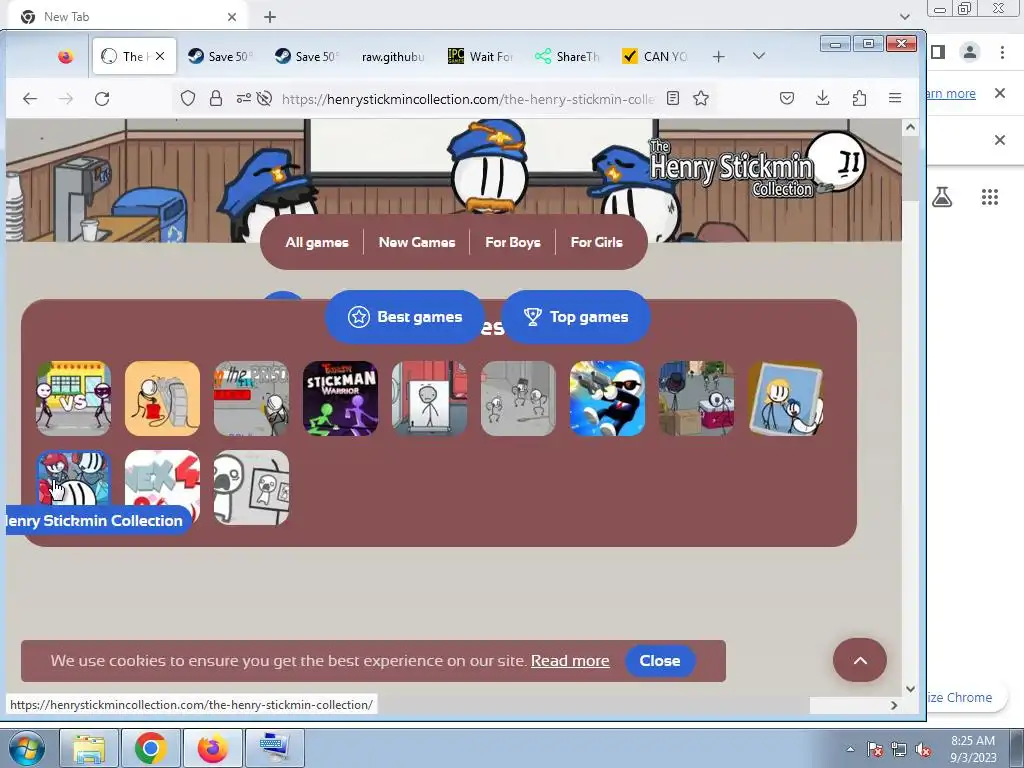Open the blue agent with gun thumbnail
Screen dimensions: 1024x768
(x=607, y=398)
